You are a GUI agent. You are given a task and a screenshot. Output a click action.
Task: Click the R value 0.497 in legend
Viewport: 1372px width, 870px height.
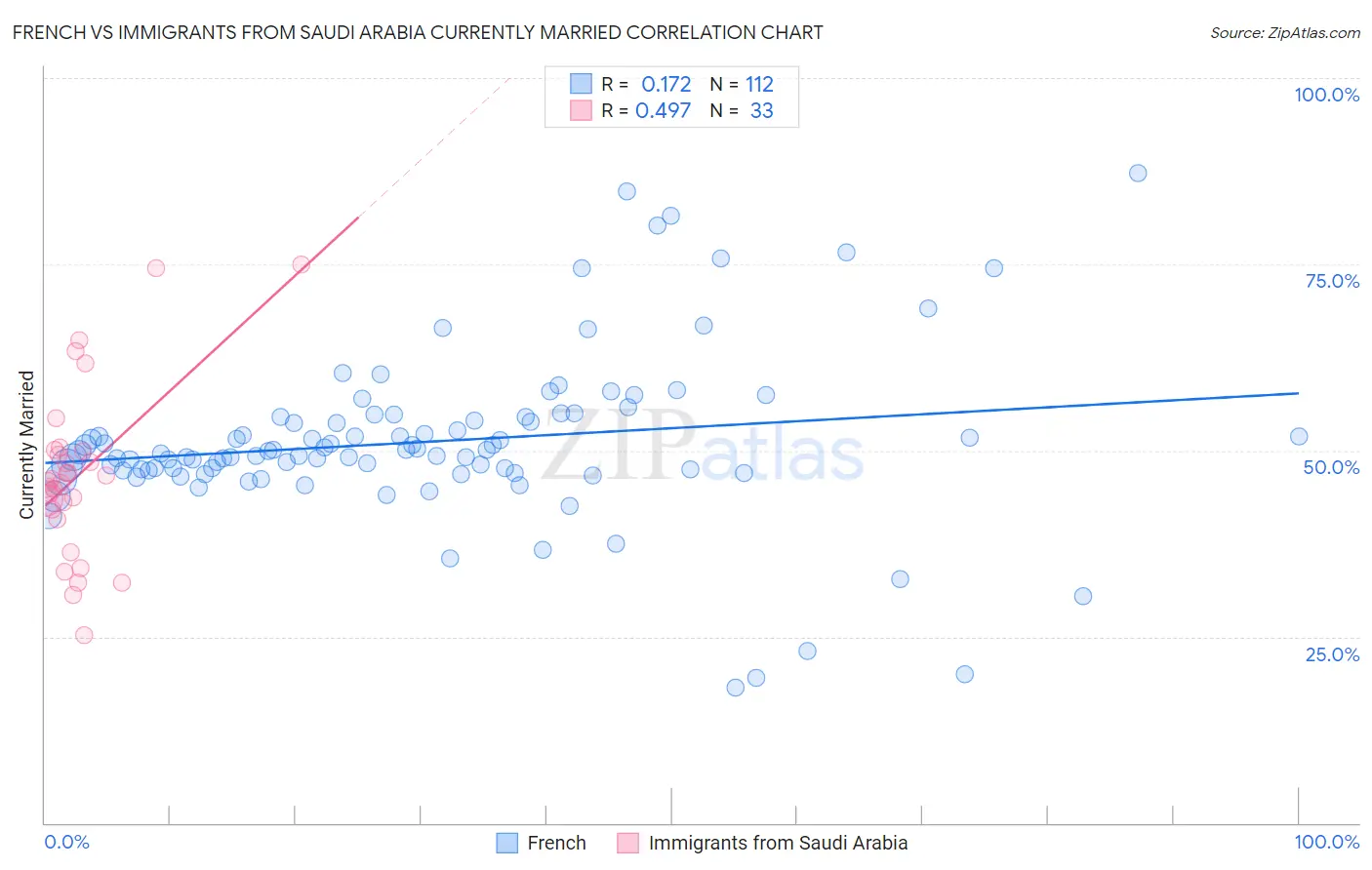(664, 110)
